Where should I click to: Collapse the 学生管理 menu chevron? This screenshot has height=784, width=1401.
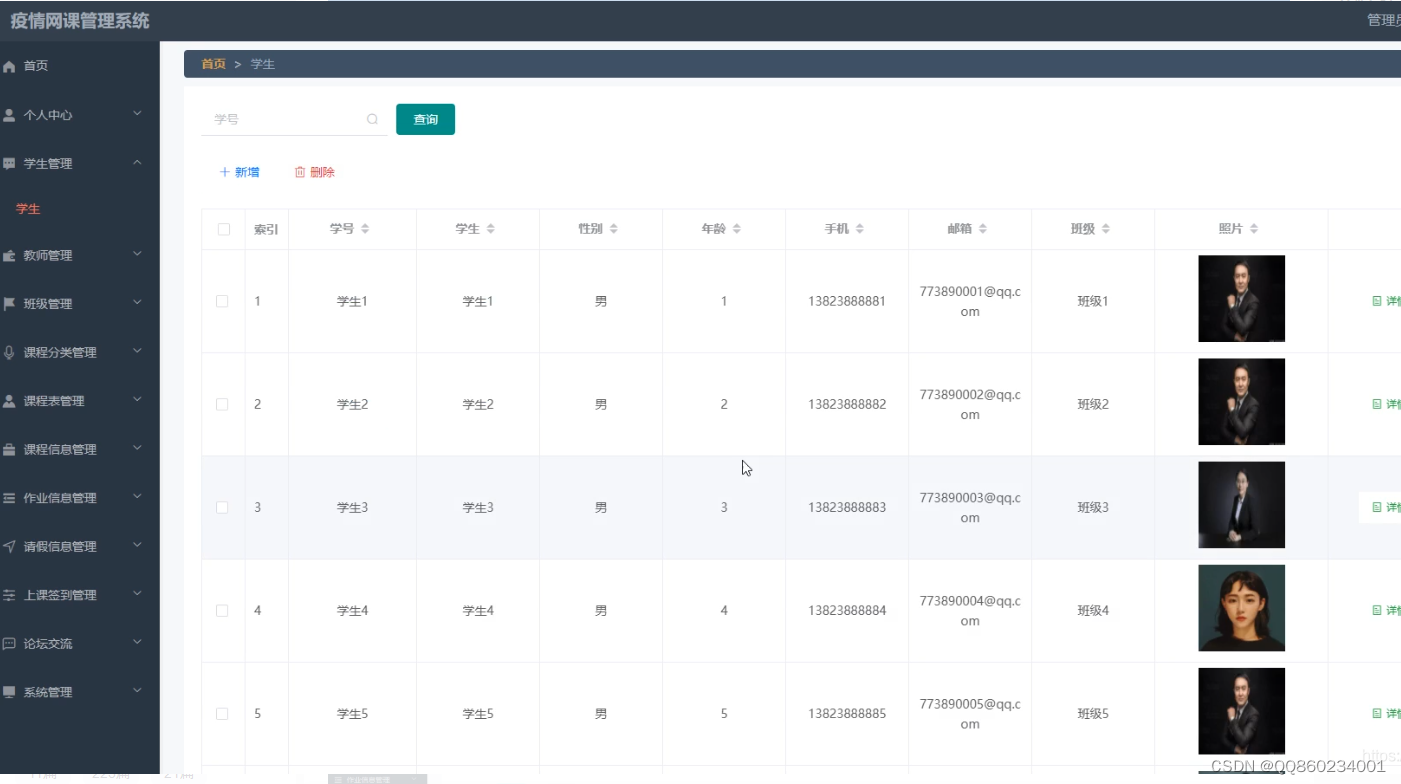pyautogui.click(x=137, y=162)
